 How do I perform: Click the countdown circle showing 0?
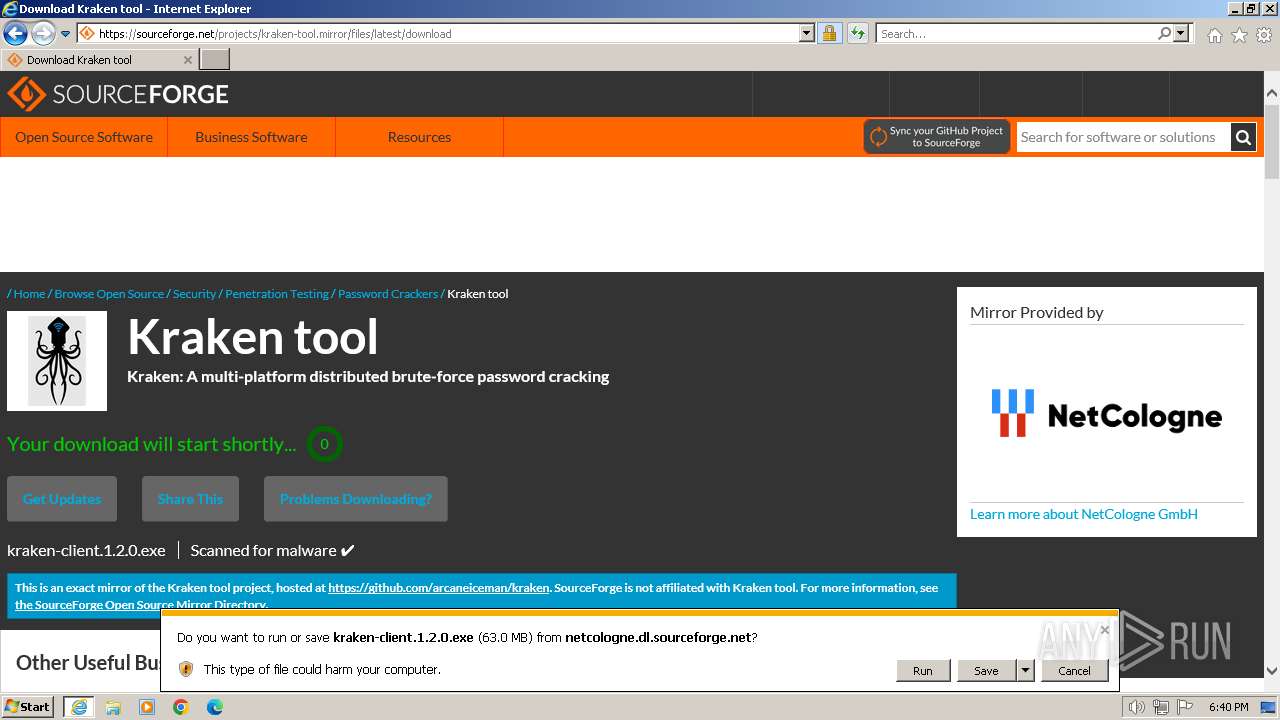coord(324,444)
